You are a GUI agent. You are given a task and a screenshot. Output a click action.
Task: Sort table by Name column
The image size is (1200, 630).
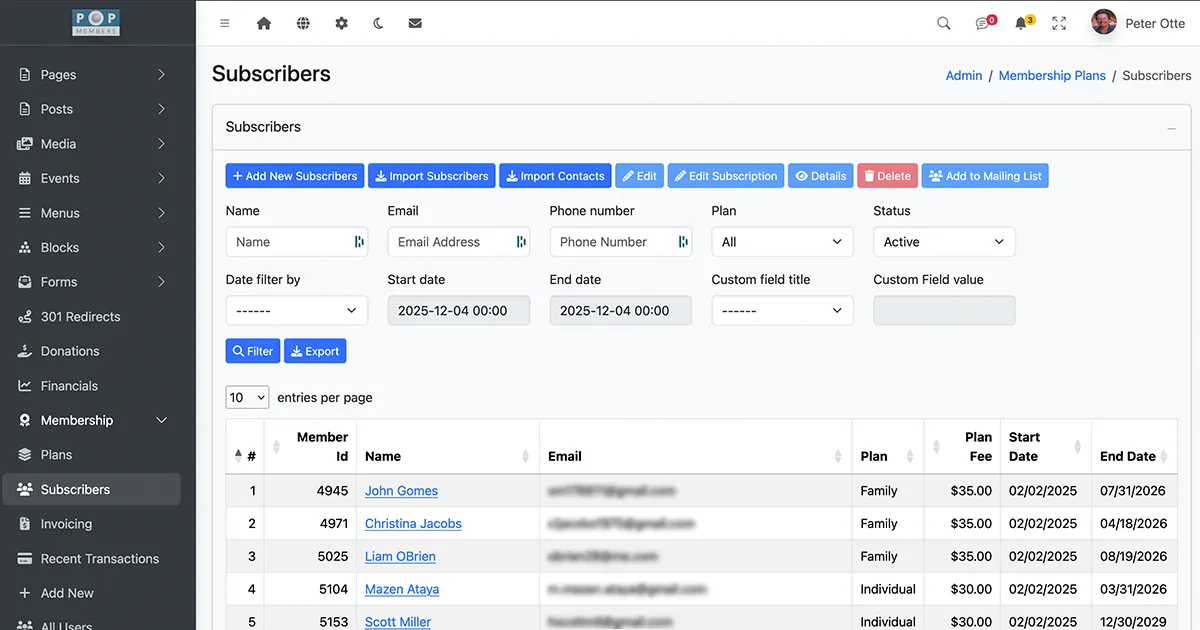(x=448, y=447)
